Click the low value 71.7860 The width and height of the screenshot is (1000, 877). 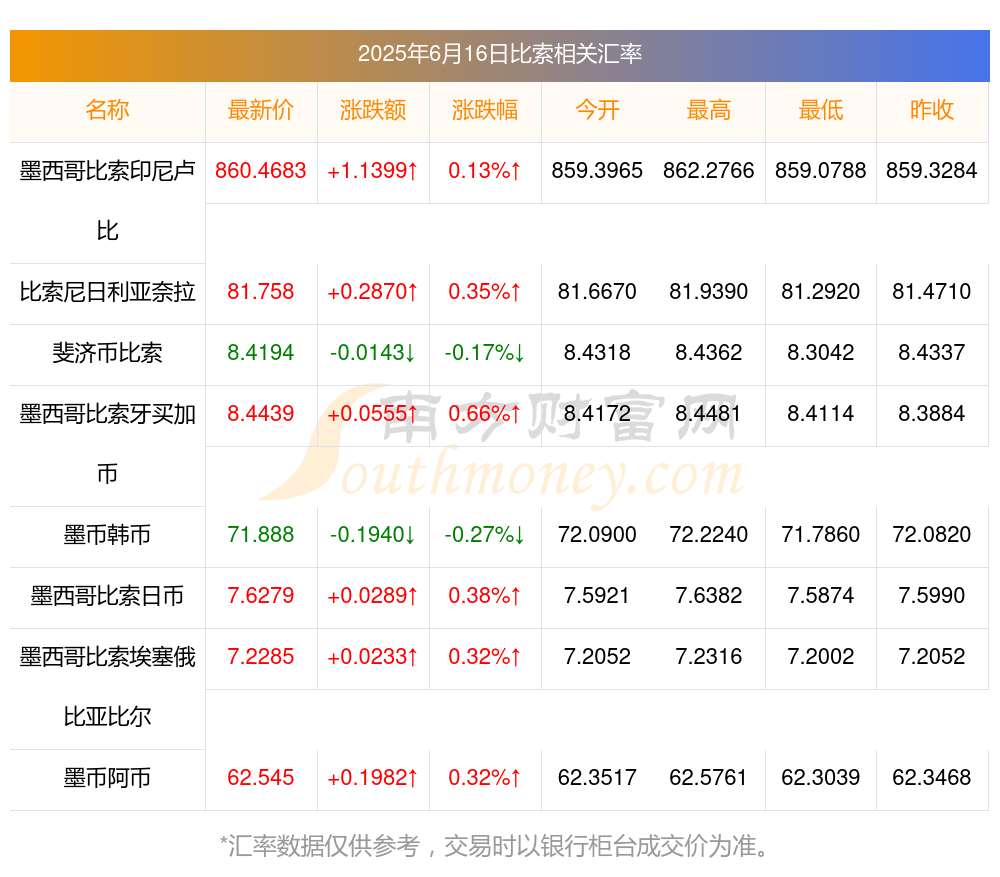tap(821, 534)
